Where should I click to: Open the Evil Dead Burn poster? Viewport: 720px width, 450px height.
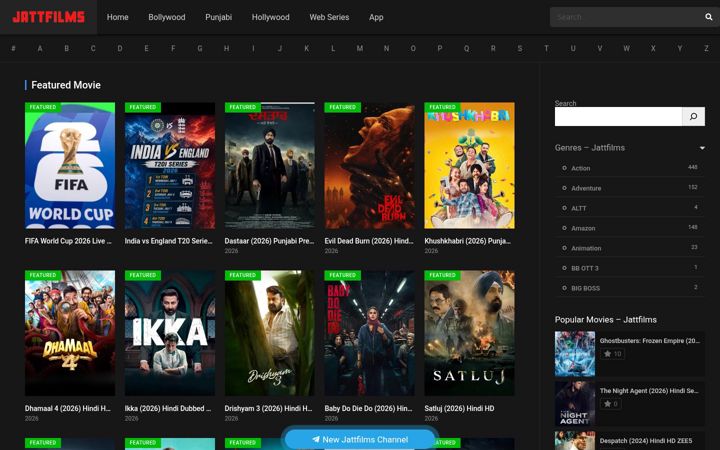pos(370,165)
